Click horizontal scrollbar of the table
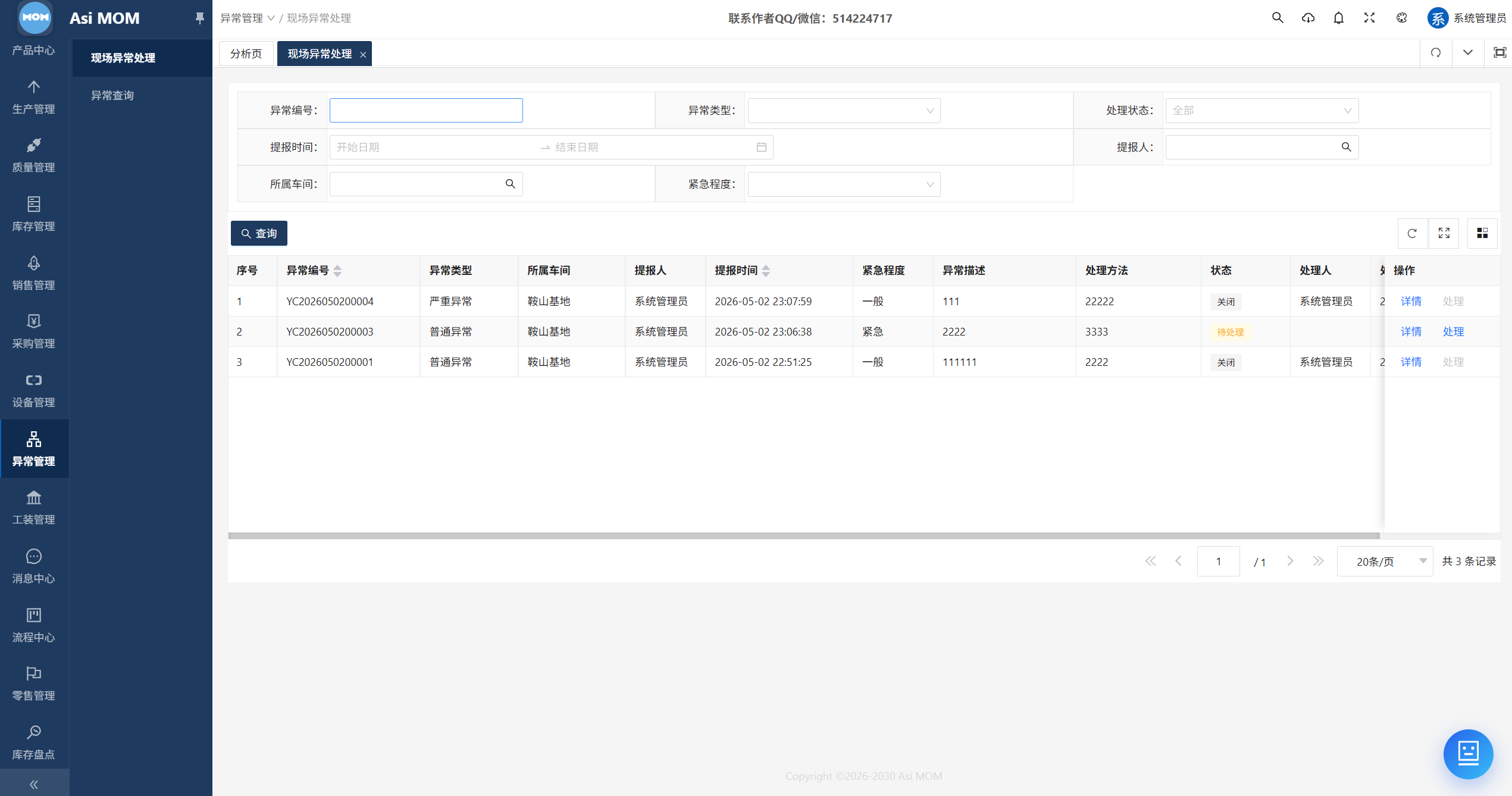Viewport: 1512px width, 796px height. click(804, 535)
